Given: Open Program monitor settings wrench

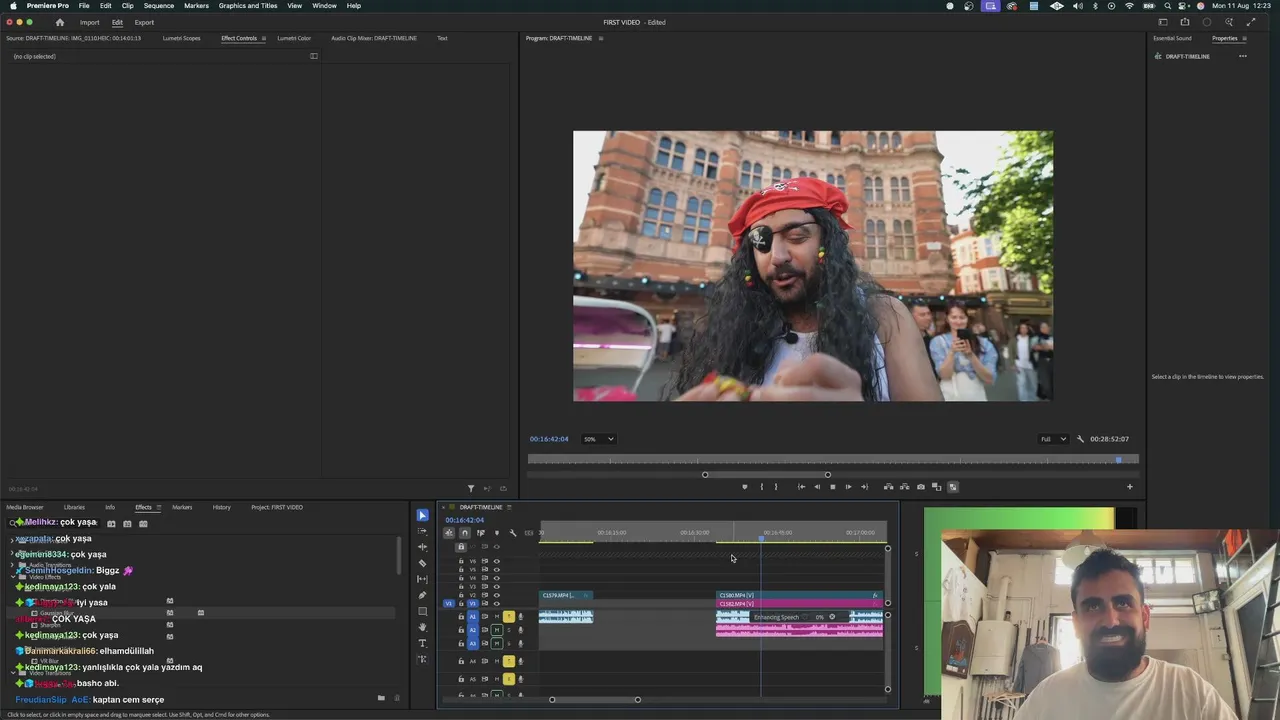Looking at the screenshot, I should [1080, 439].
